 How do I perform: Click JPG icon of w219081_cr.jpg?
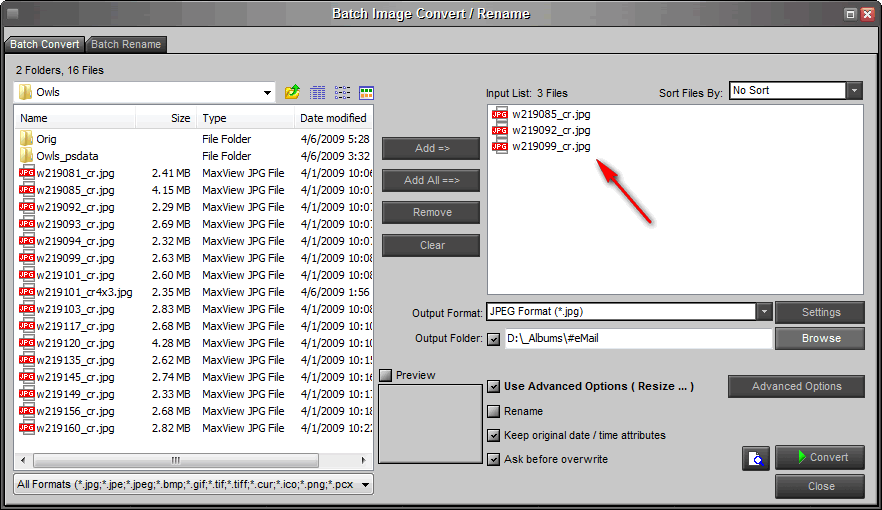pos(26,173)
